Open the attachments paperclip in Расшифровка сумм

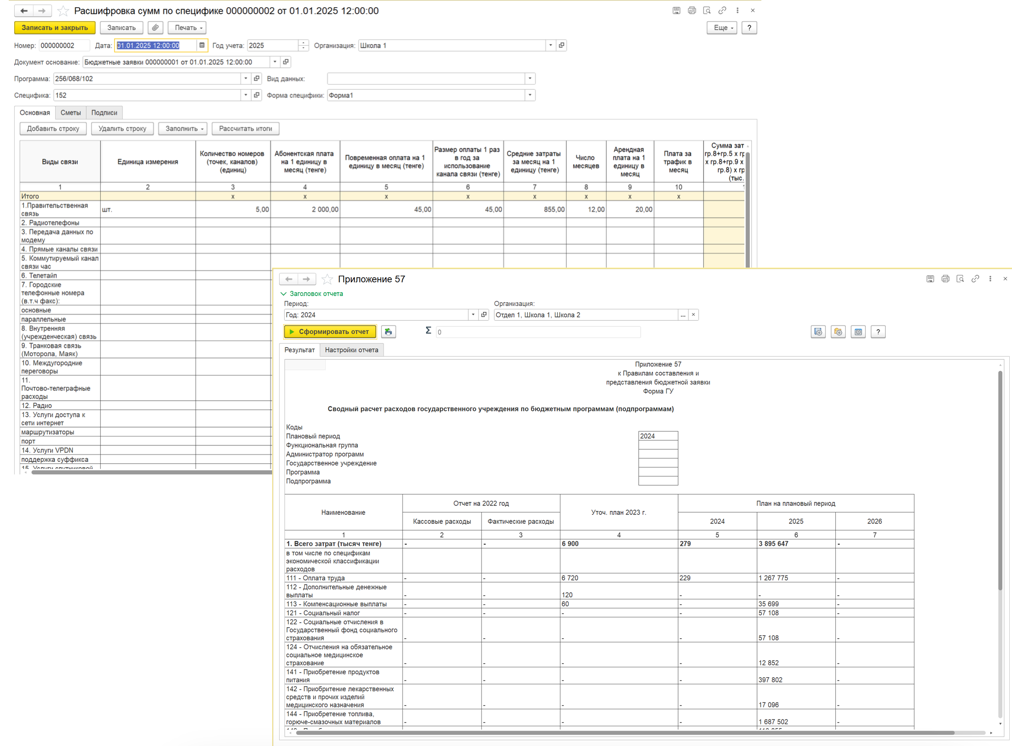[155, 28]
